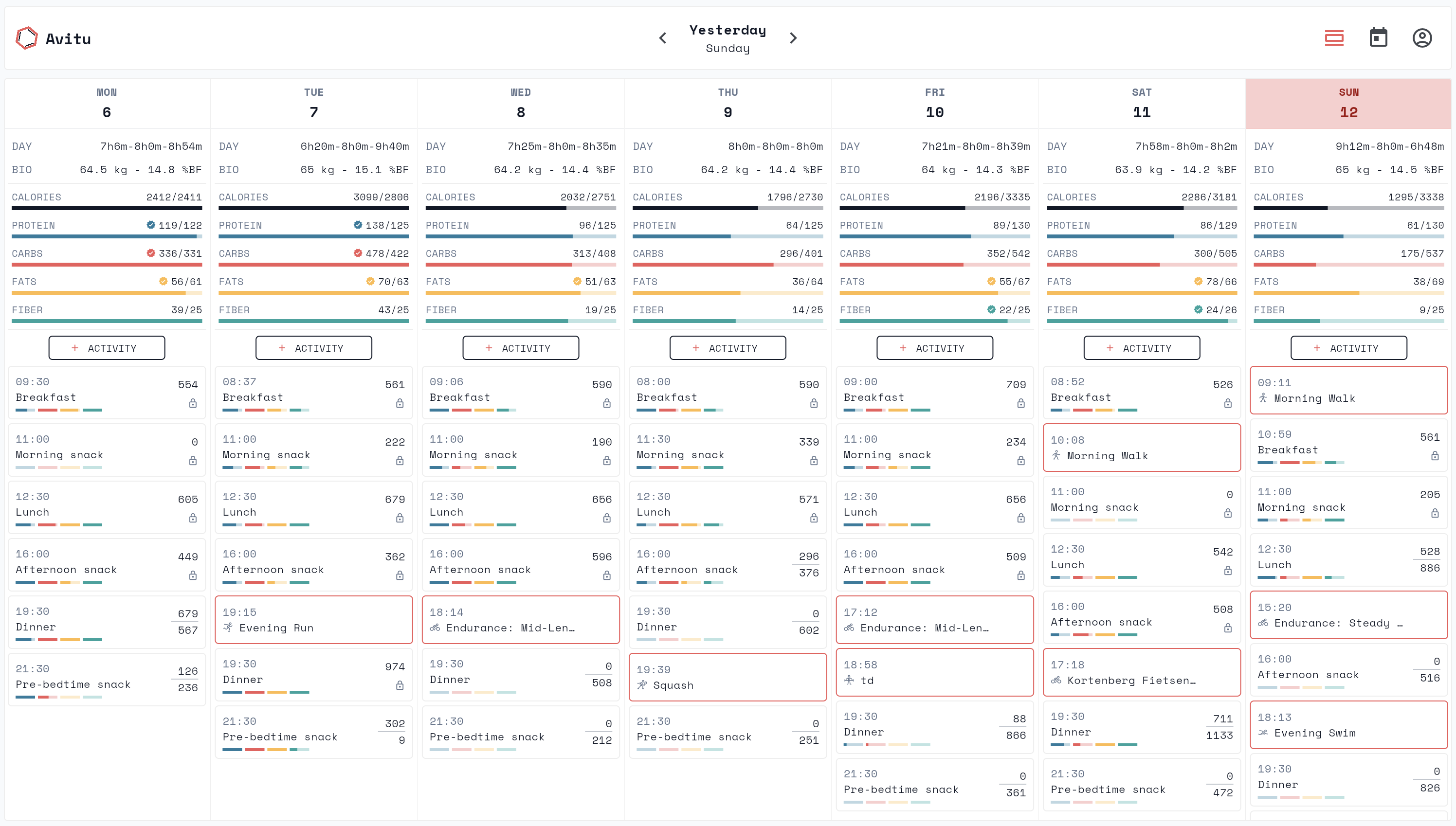Open Sunday's 09:11 Morning Walk card
Image resolution: width=1456 pixels, height=826 pixels.
[x=1349, y=390]
